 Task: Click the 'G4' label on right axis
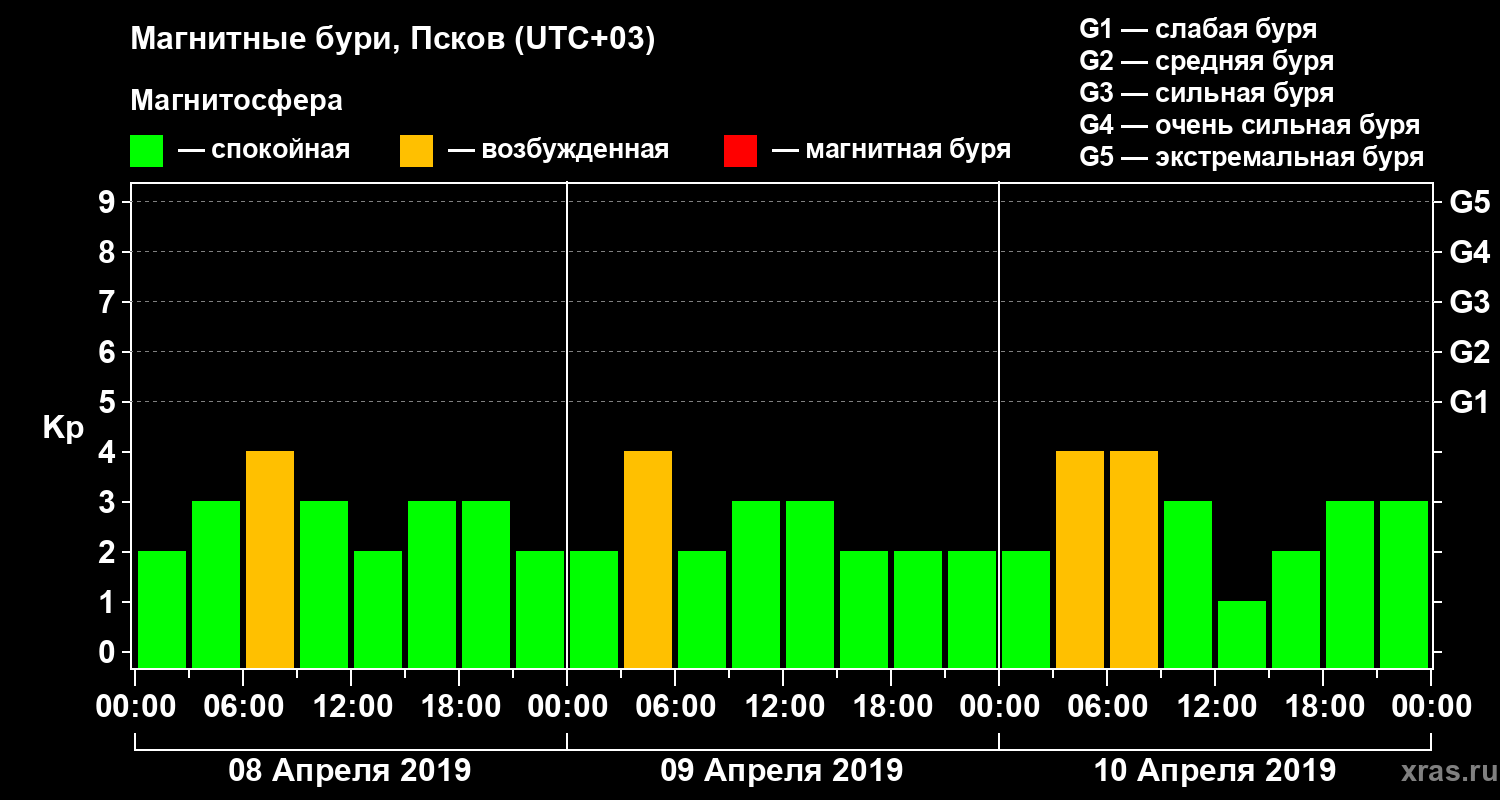1470,253
